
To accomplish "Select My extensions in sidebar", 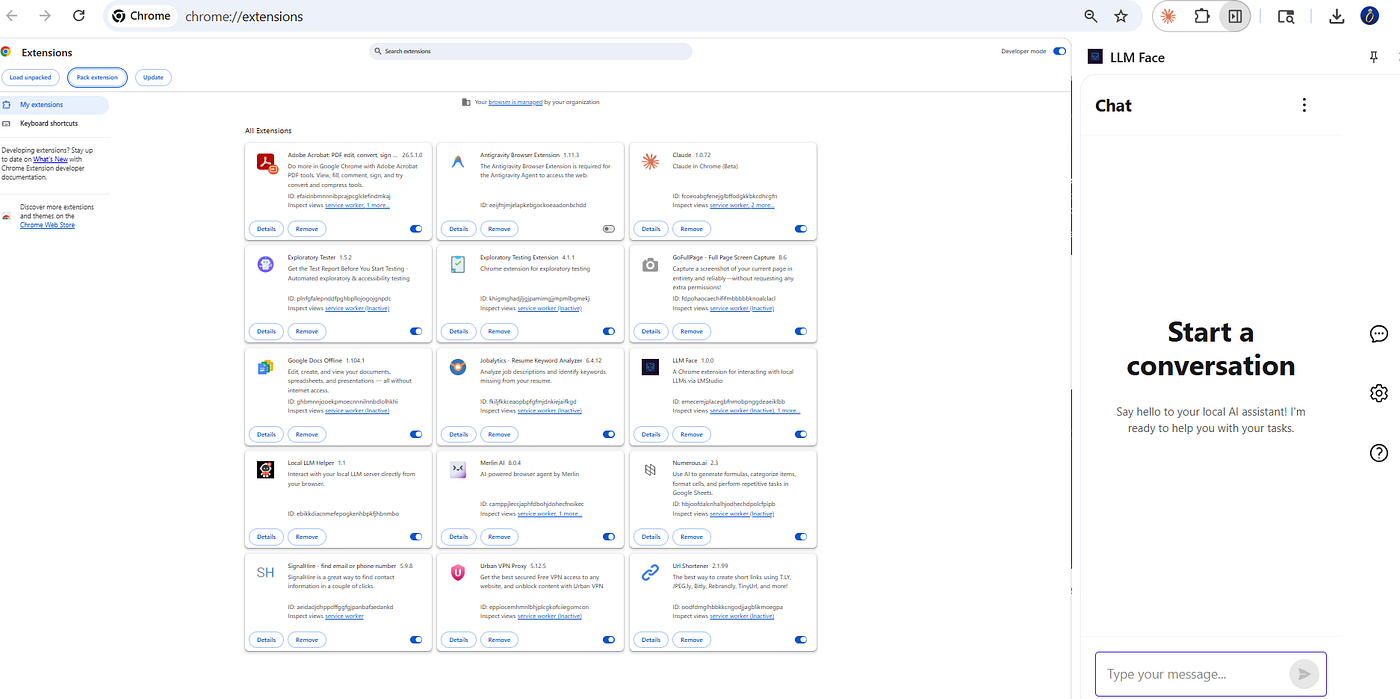I will (54, 105).
